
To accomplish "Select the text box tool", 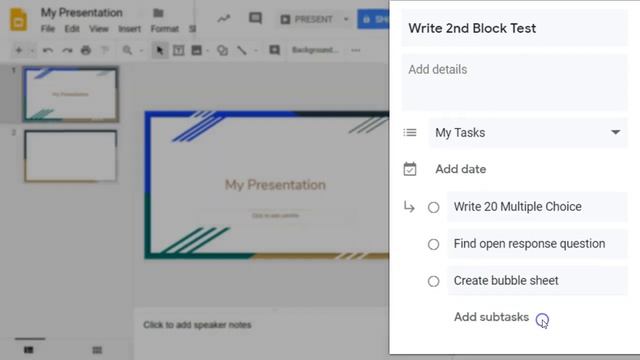I will tap(178, 51).
